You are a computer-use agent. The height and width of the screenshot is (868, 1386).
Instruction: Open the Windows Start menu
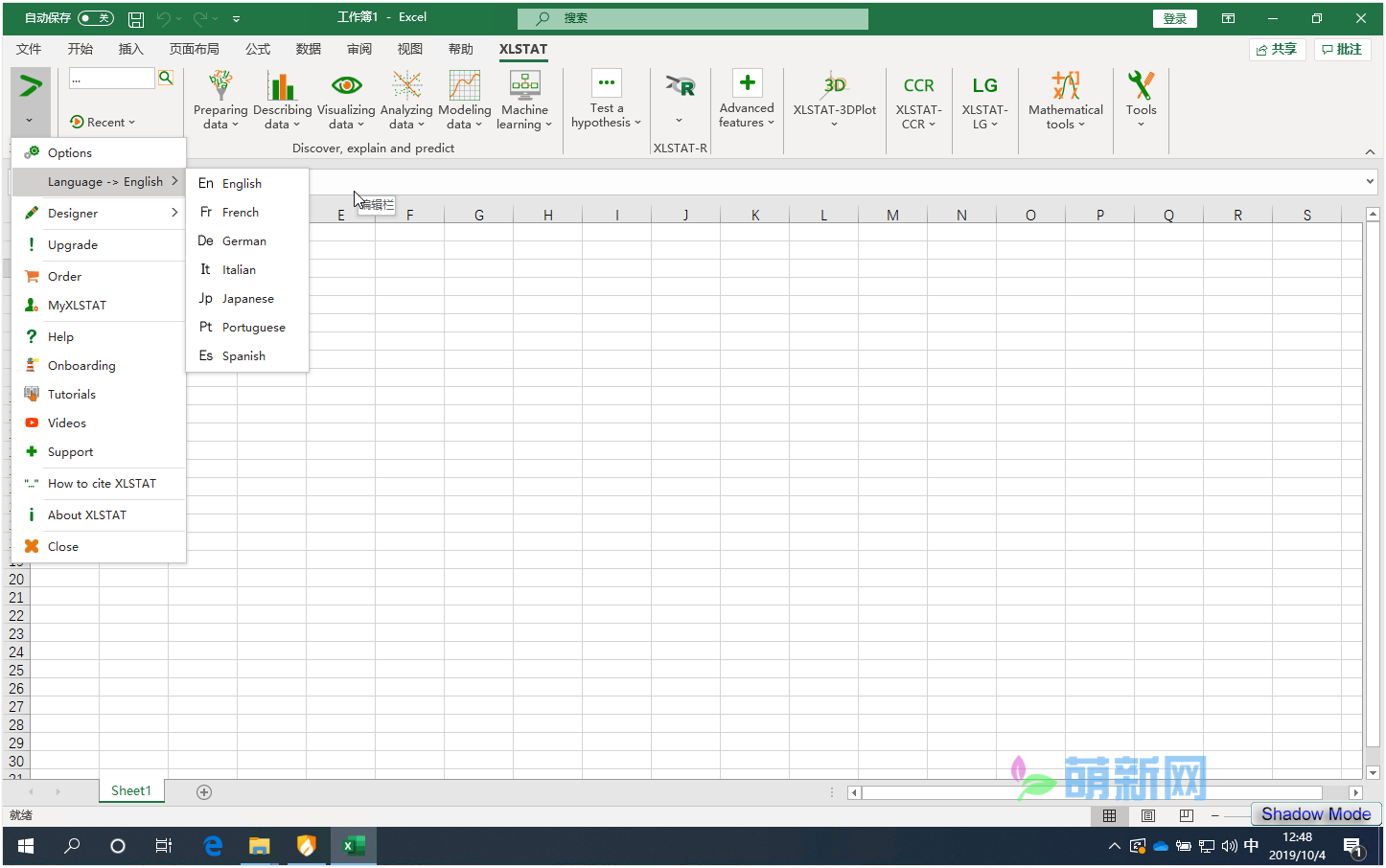[26, 846]
